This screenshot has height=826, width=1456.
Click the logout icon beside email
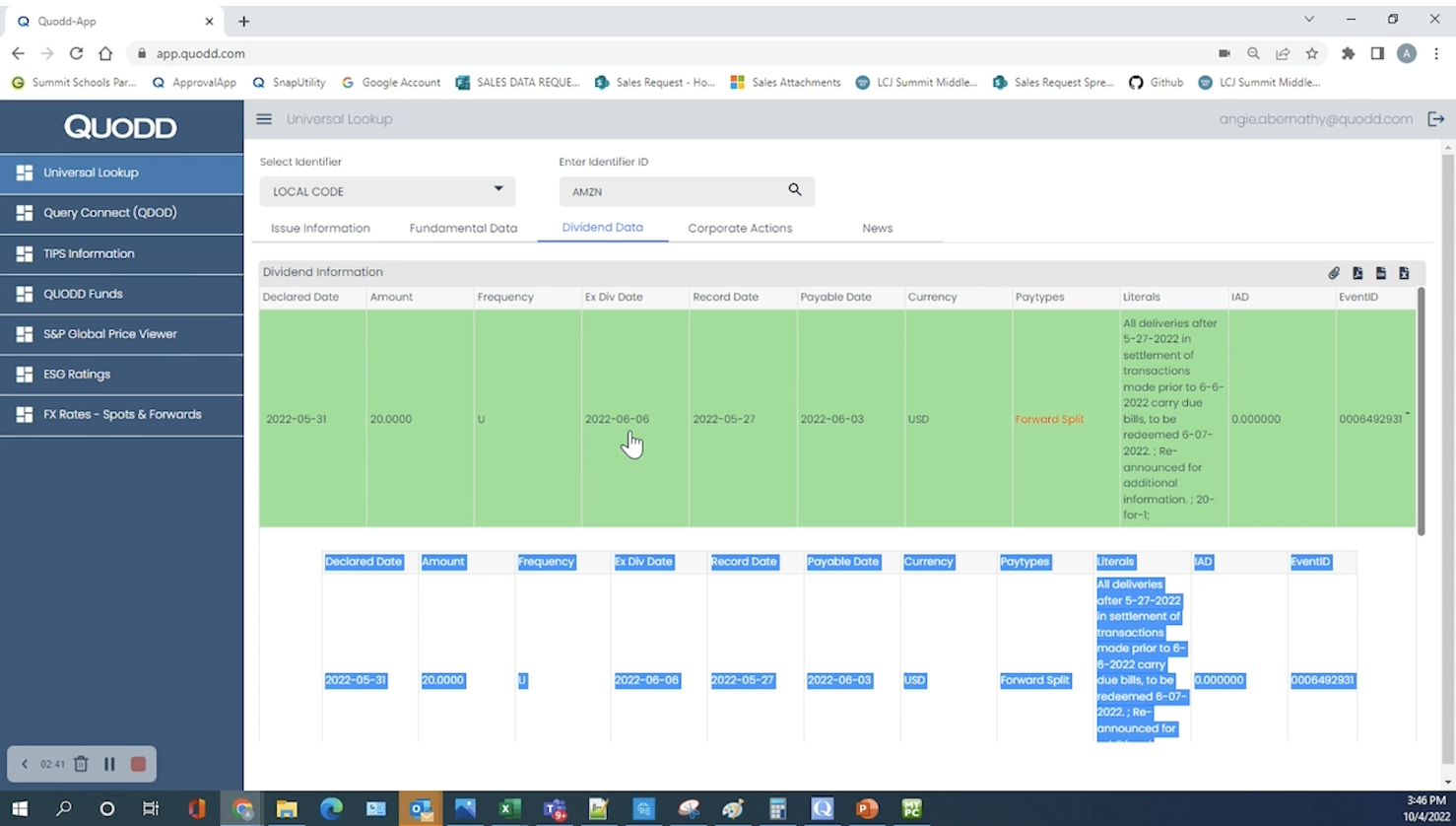point(1435,119)
